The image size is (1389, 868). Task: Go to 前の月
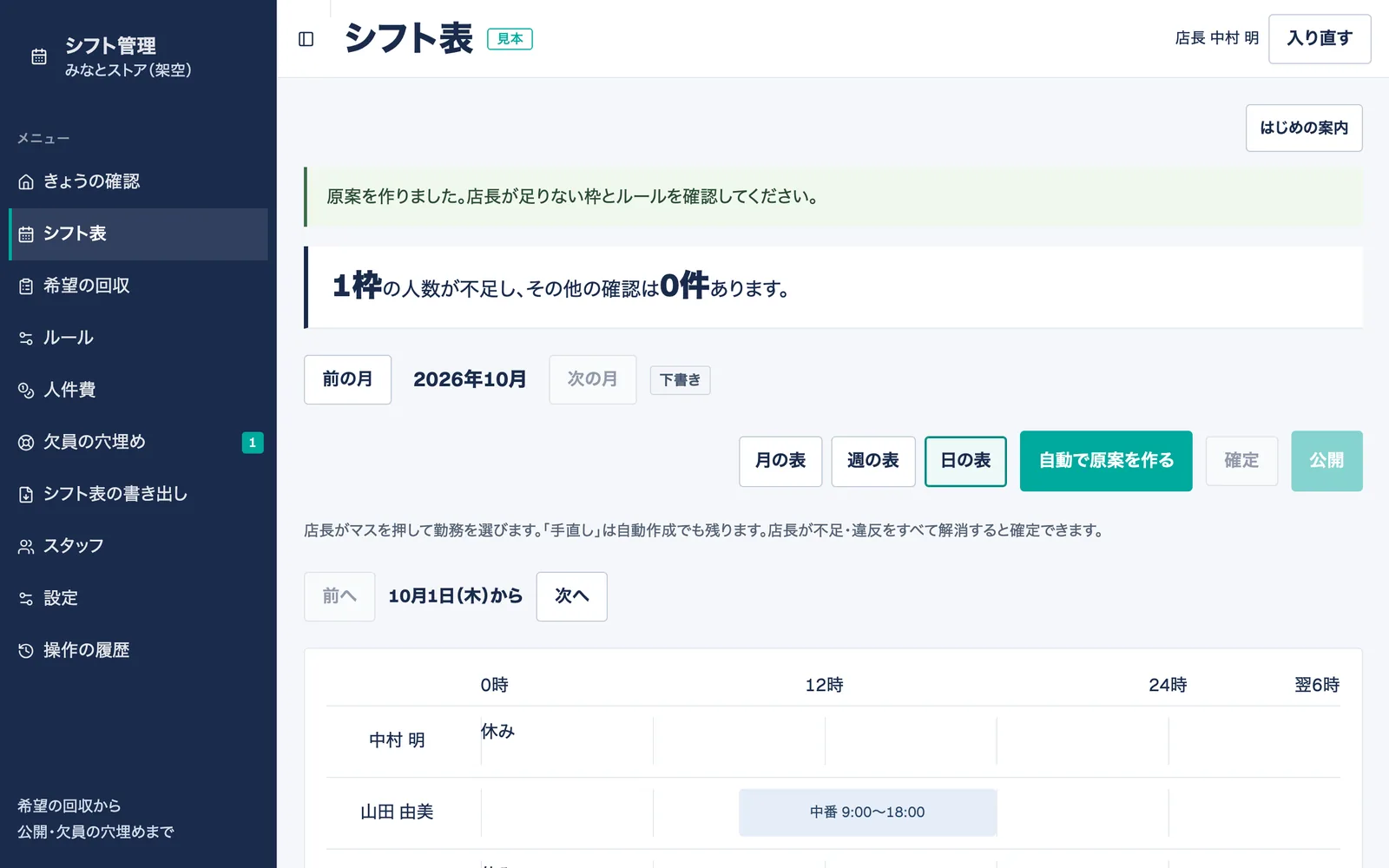tap(347, 379)
